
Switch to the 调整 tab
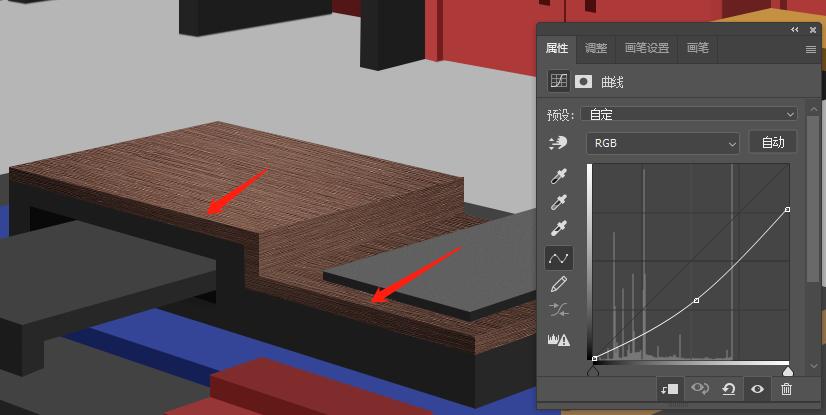pos(596,48)
